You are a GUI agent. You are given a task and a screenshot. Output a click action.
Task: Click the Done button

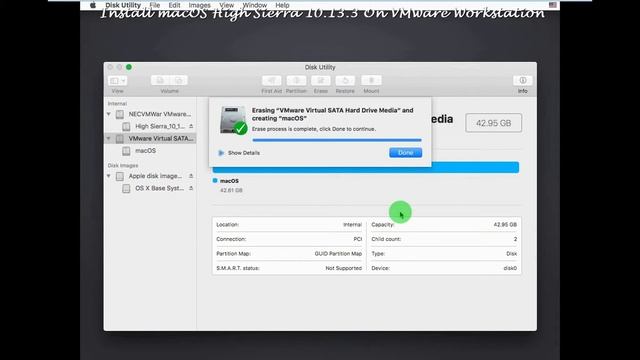click(405, 153)
